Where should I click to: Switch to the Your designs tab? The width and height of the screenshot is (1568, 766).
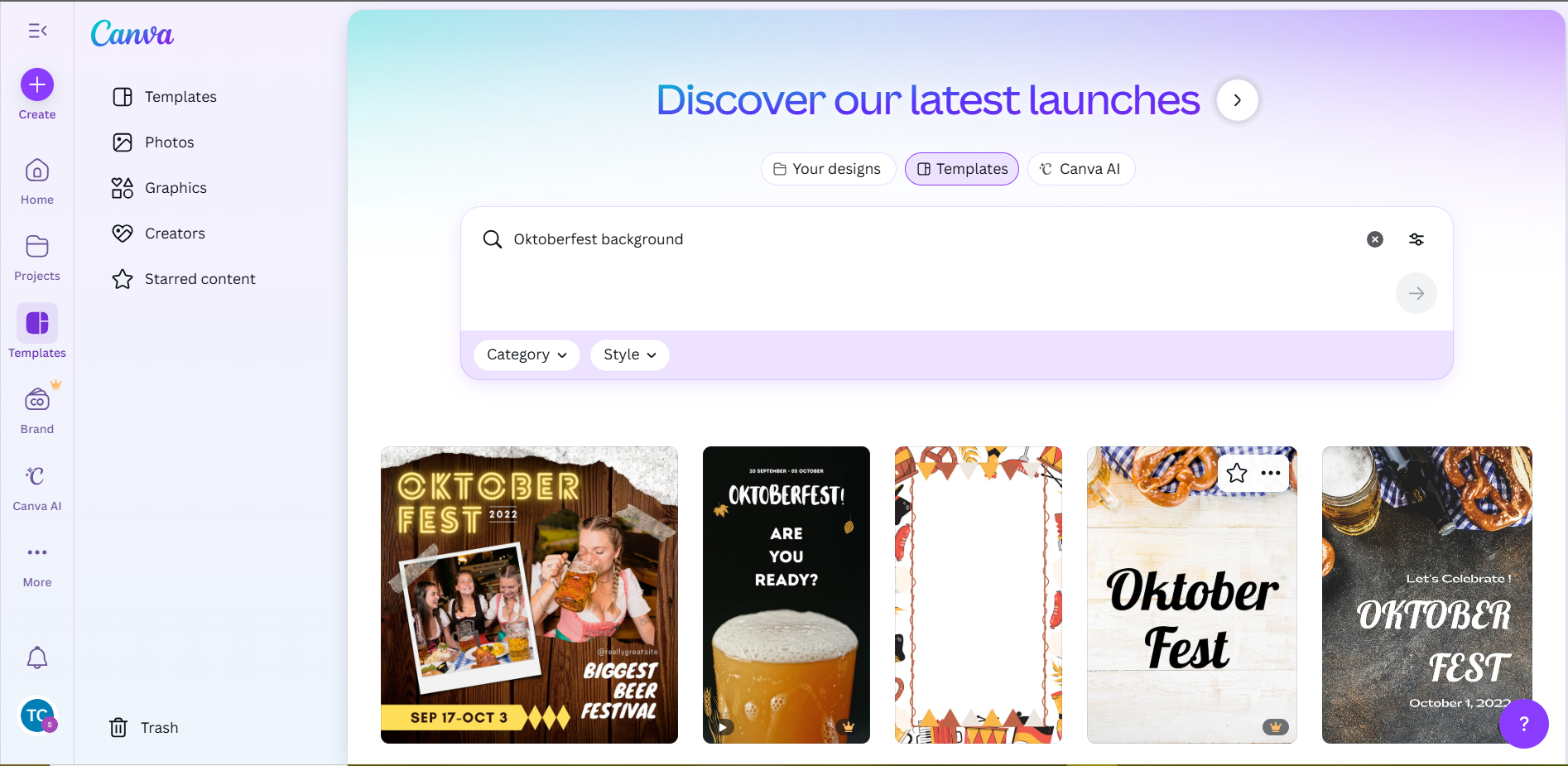pyautogui.click(x=827, y=169)
